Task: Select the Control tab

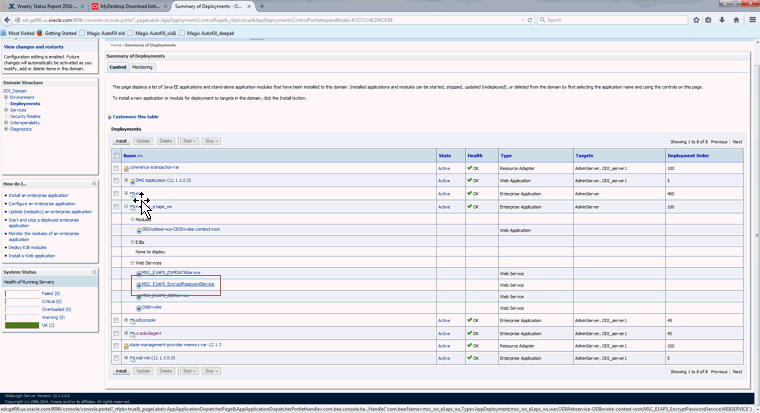Action: click(118, 67)
